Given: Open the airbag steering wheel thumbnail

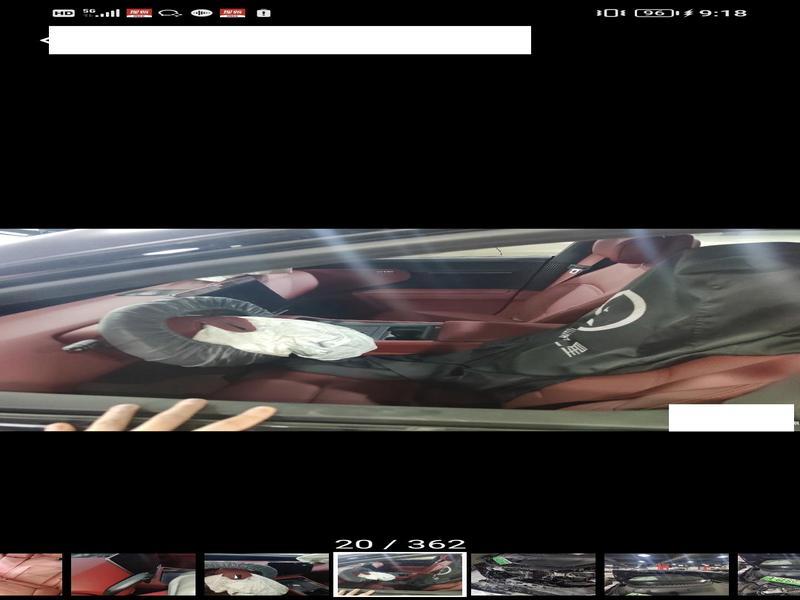Looking at the screenshot, I should tap(266, 574).
